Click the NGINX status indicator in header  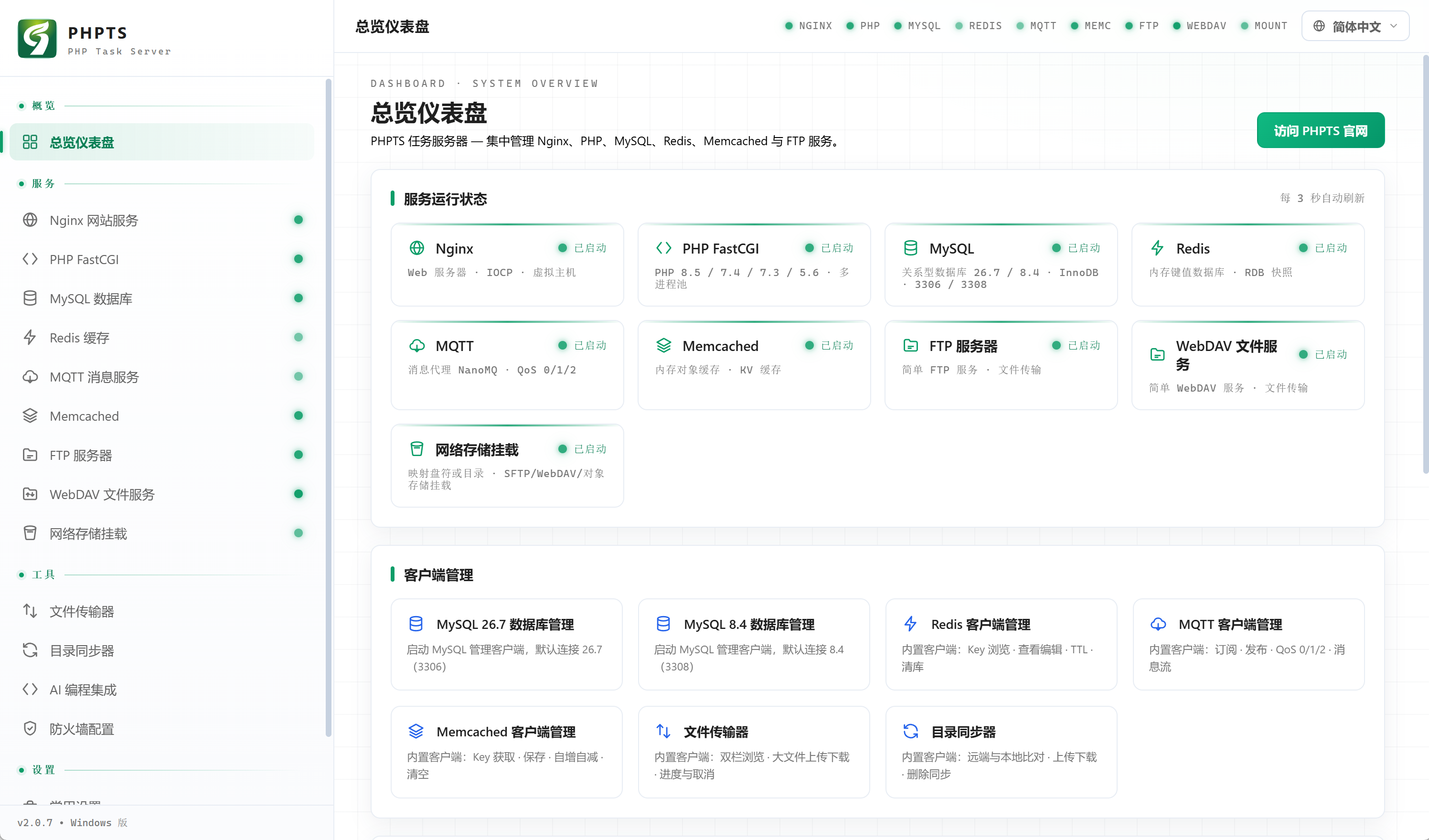(x=808, y=25)
